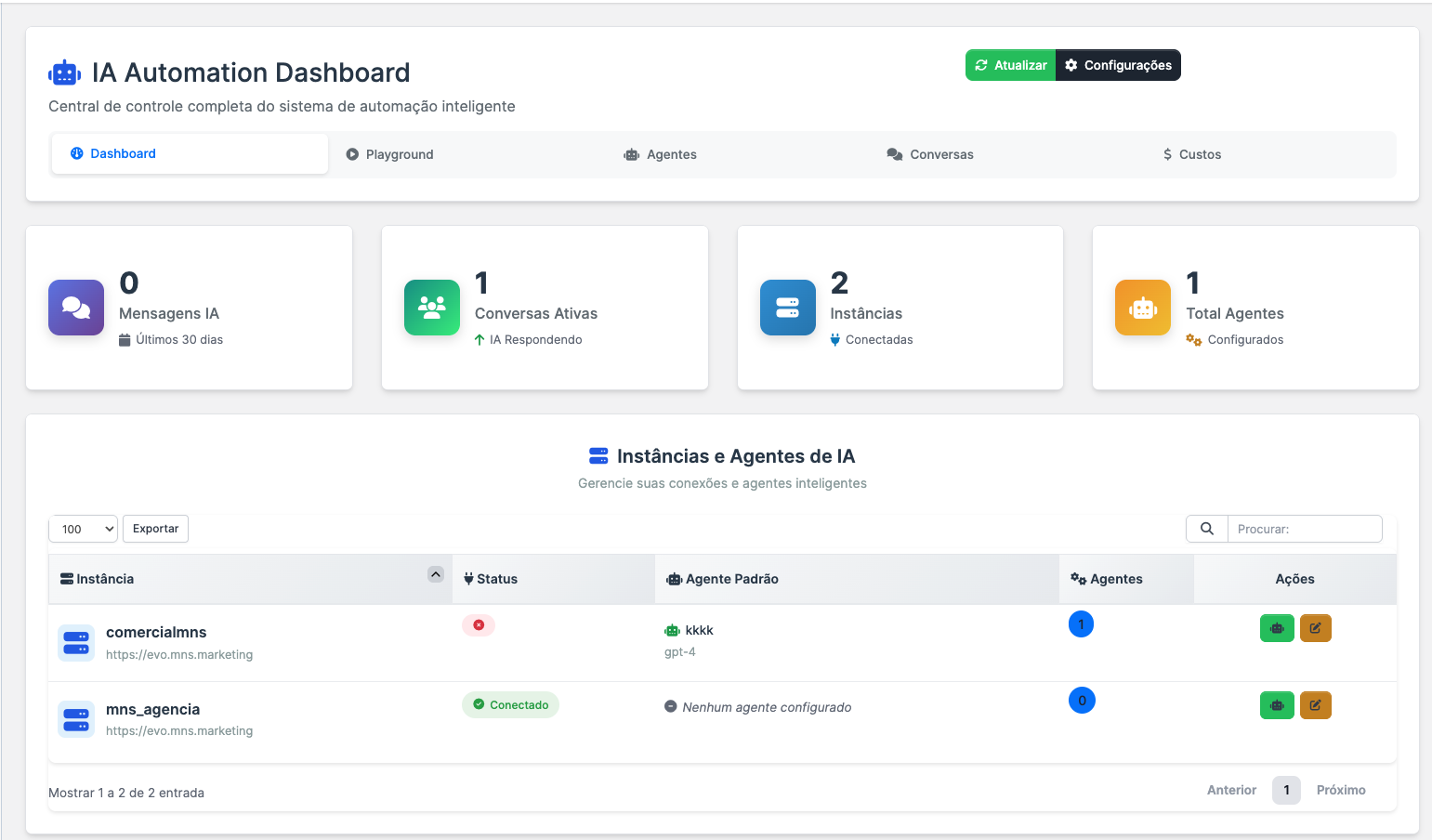The width and height of the screenshot is (1432, 840).
Task: Type in the Procurar search field
Action: [x=1305, y=529]
